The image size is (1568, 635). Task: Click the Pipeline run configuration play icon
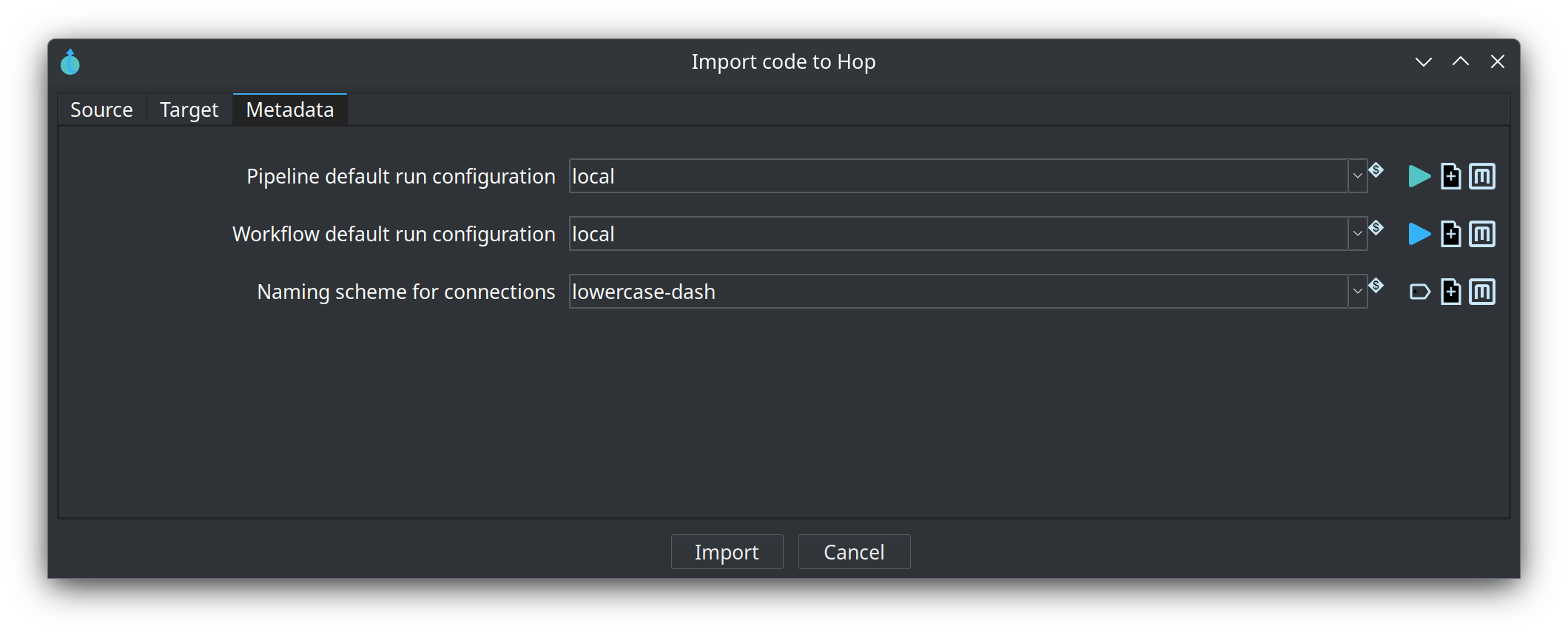1419,176
